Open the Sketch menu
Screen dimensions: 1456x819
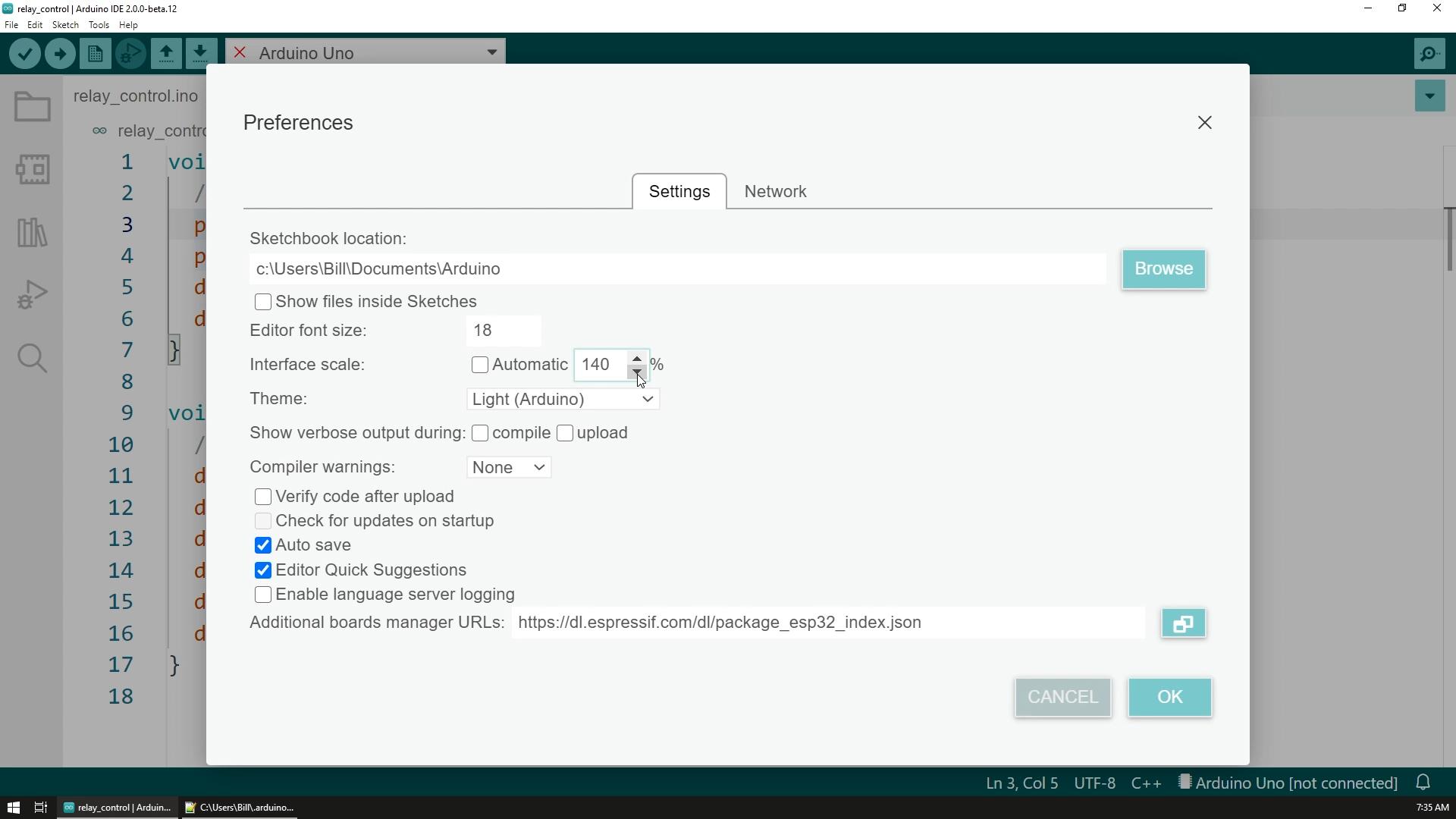[65, 25]
